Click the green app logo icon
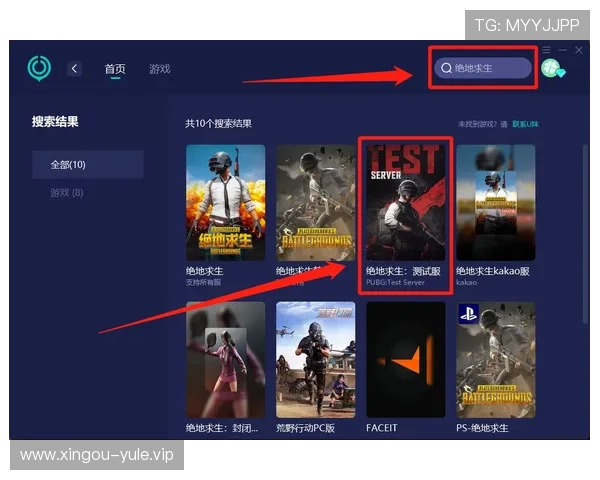Screen dimensions: 600x480 click(39, 68)
